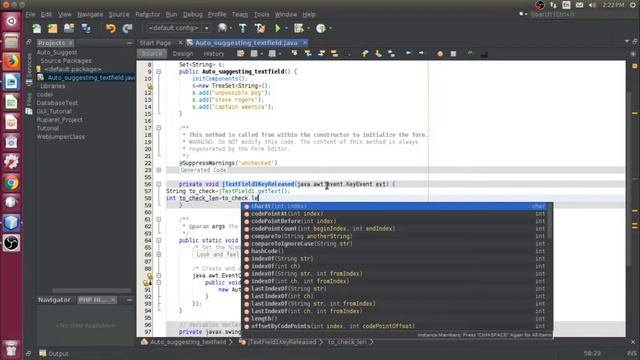Screen dimensions: 640x360
Task: Click the New File toolbar icon
Action: pos(37,28)
